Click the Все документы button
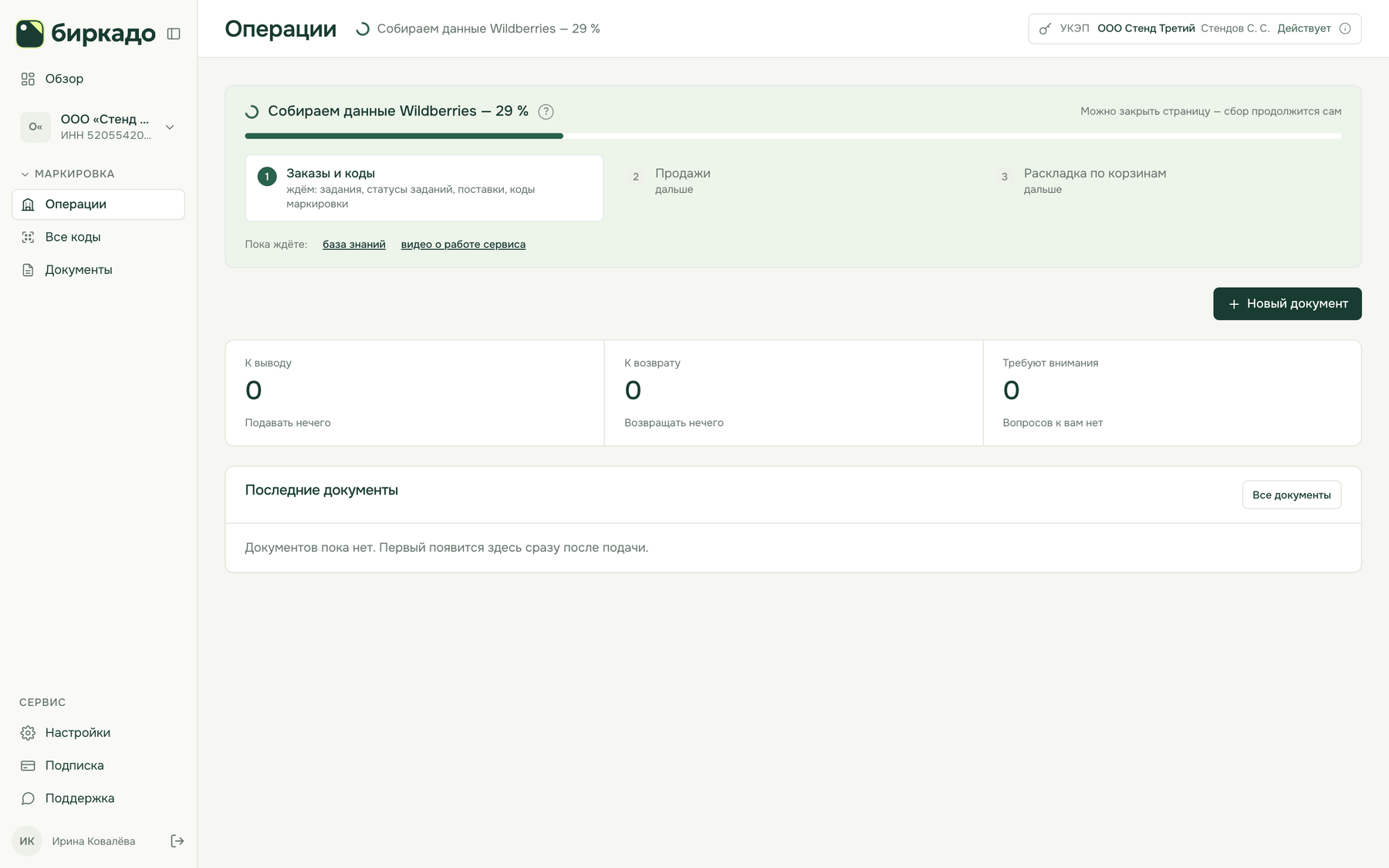Screen dimensions: 1389x868 click(x=1292, y=495)
